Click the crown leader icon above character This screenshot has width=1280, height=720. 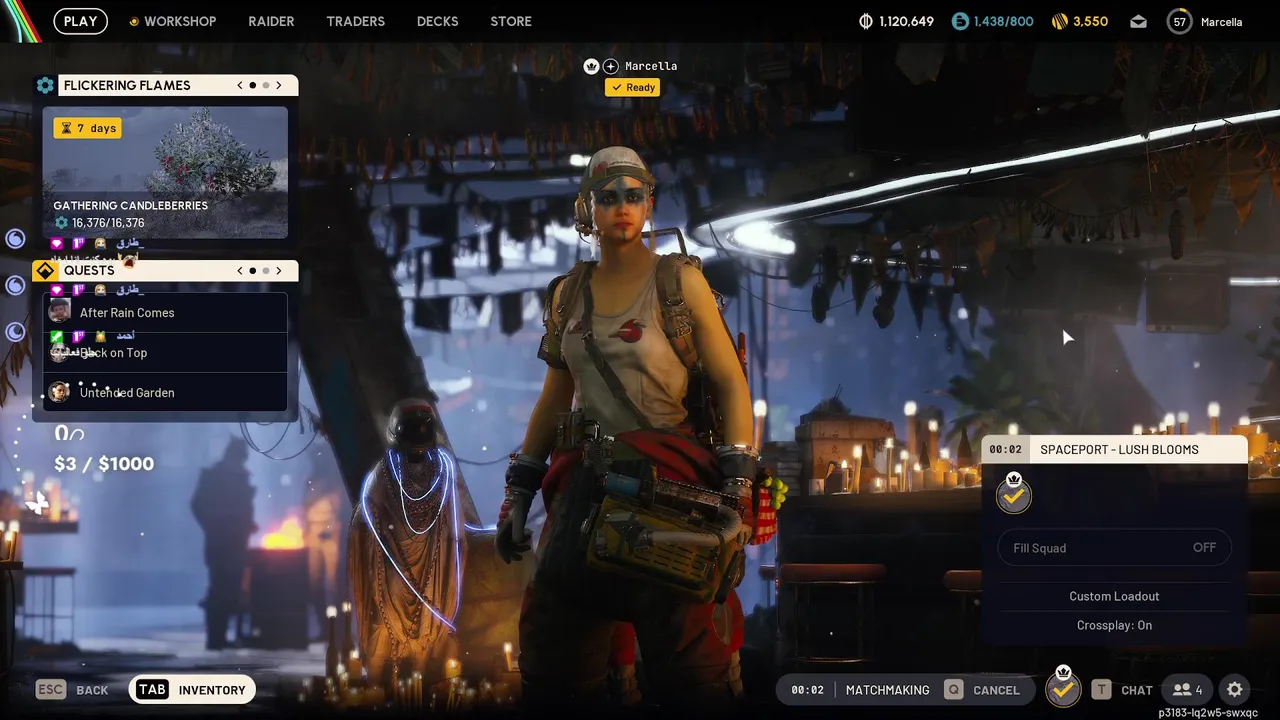[591, 66]
